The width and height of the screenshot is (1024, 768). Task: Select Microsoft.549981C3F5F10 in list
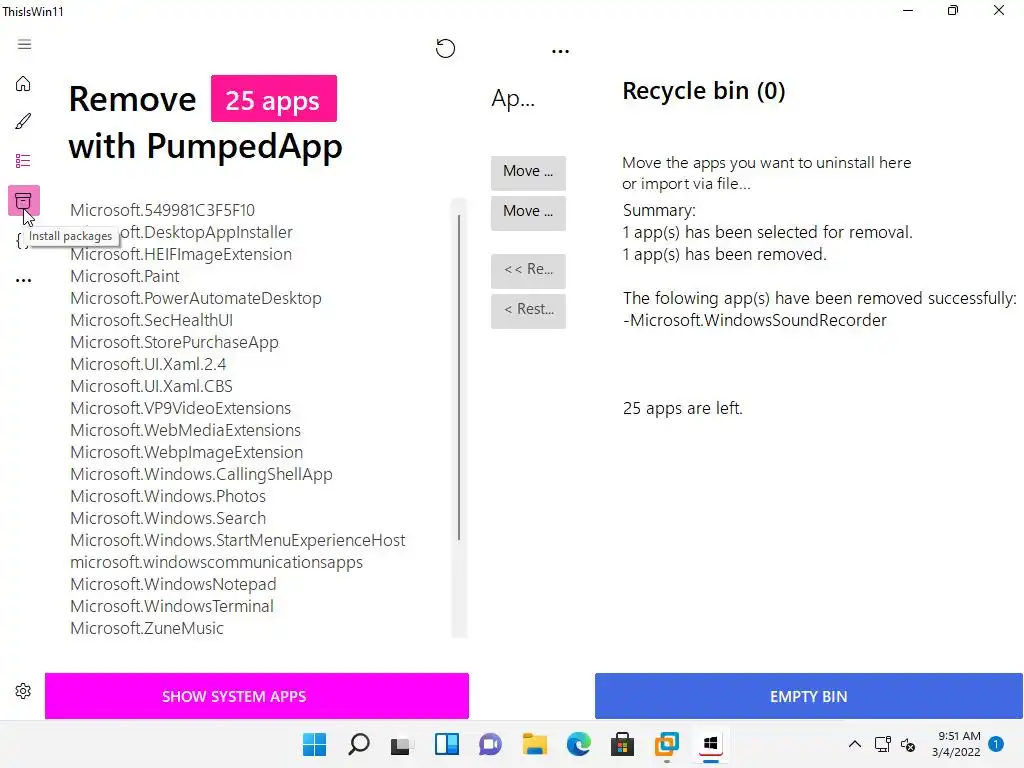[x=163, y=210]
